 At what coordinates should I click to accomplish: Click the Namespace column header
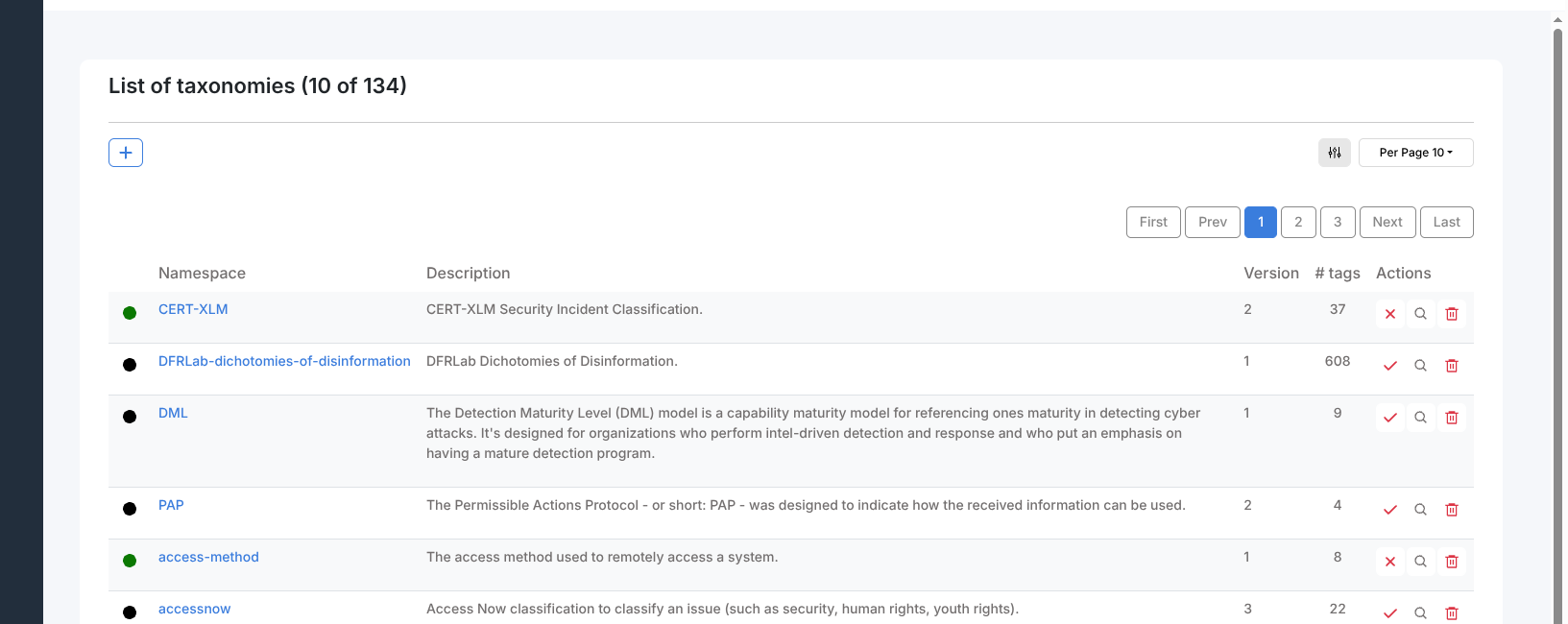[202, 273]
